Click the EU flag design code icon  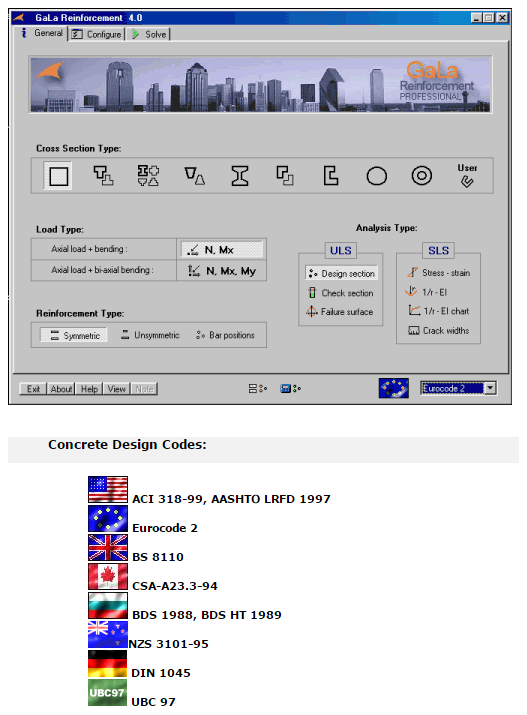[x=393, y=388]
